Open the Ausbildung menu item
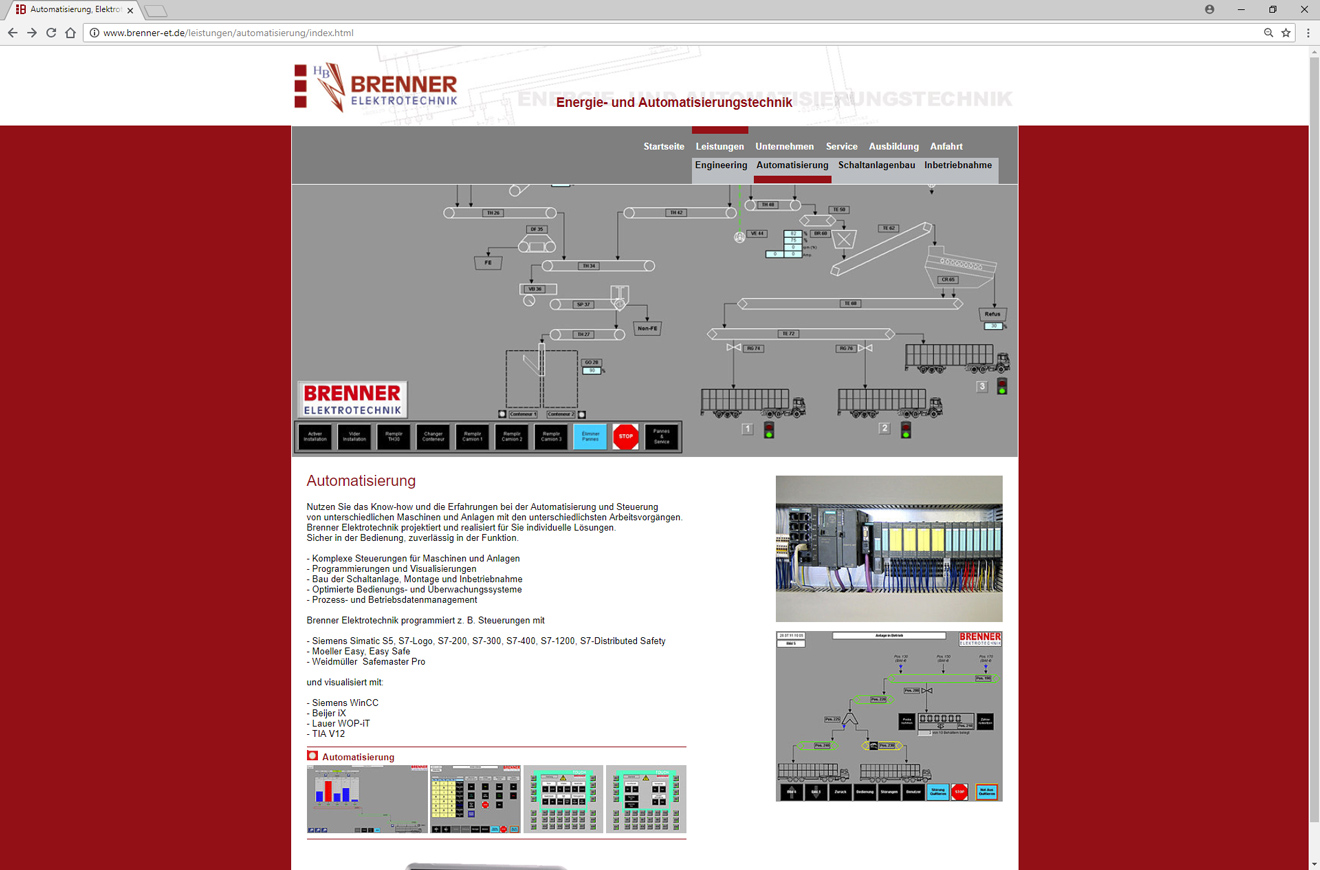1320x870 pixels. click(893, 147)
